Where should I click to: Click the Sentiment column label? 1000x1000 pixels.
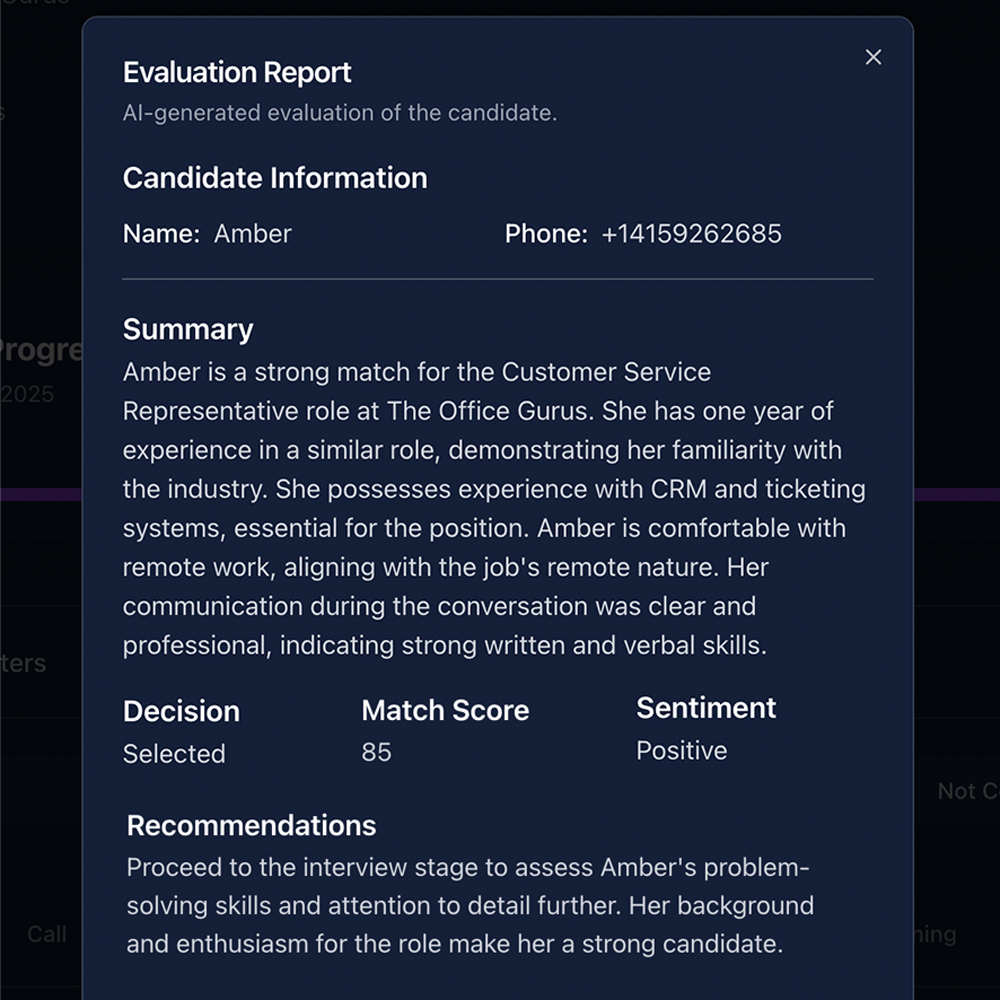coord(706,708)
